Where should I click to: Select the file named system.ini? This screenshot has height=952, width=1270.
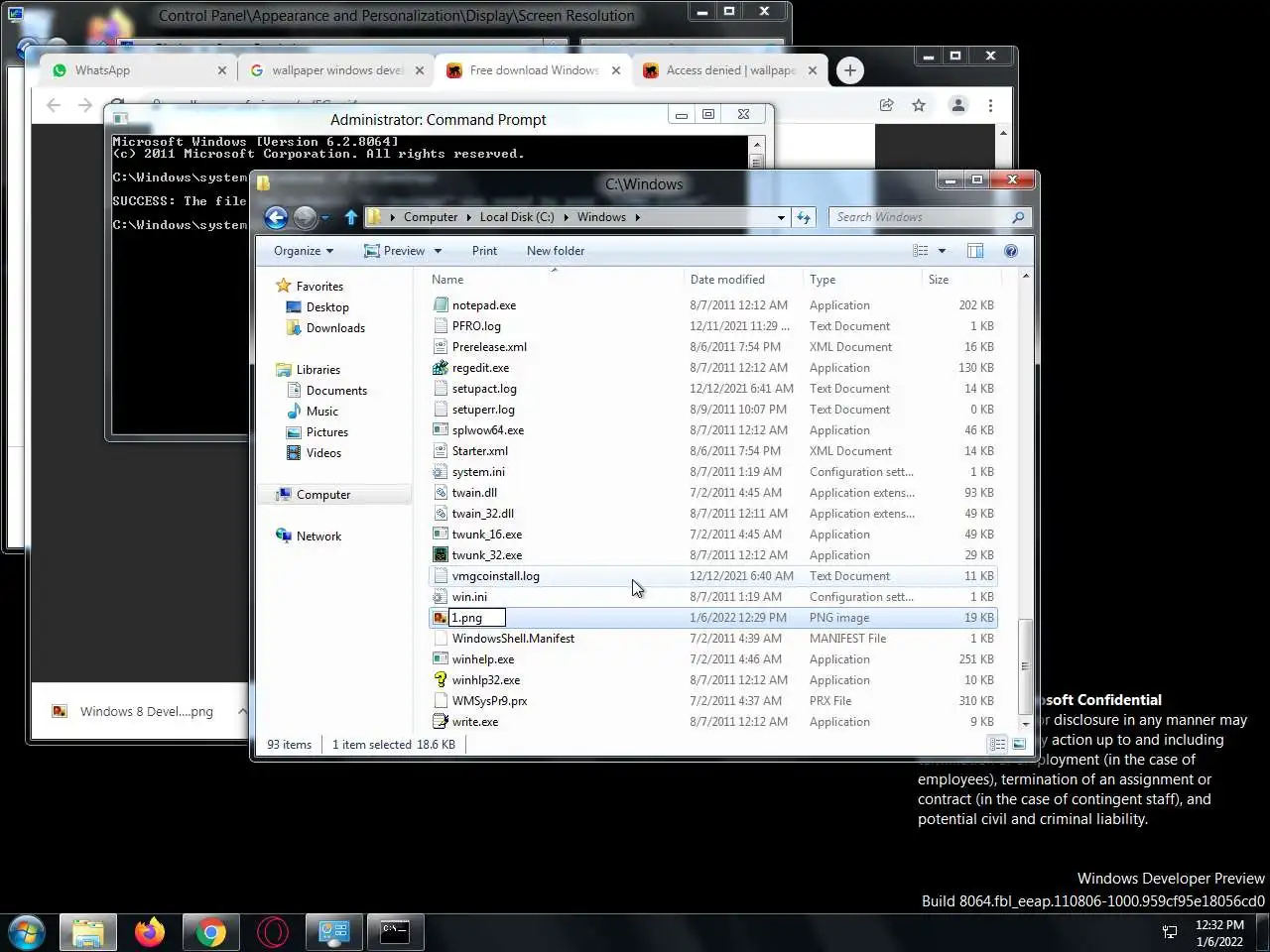tap(478, 472)
